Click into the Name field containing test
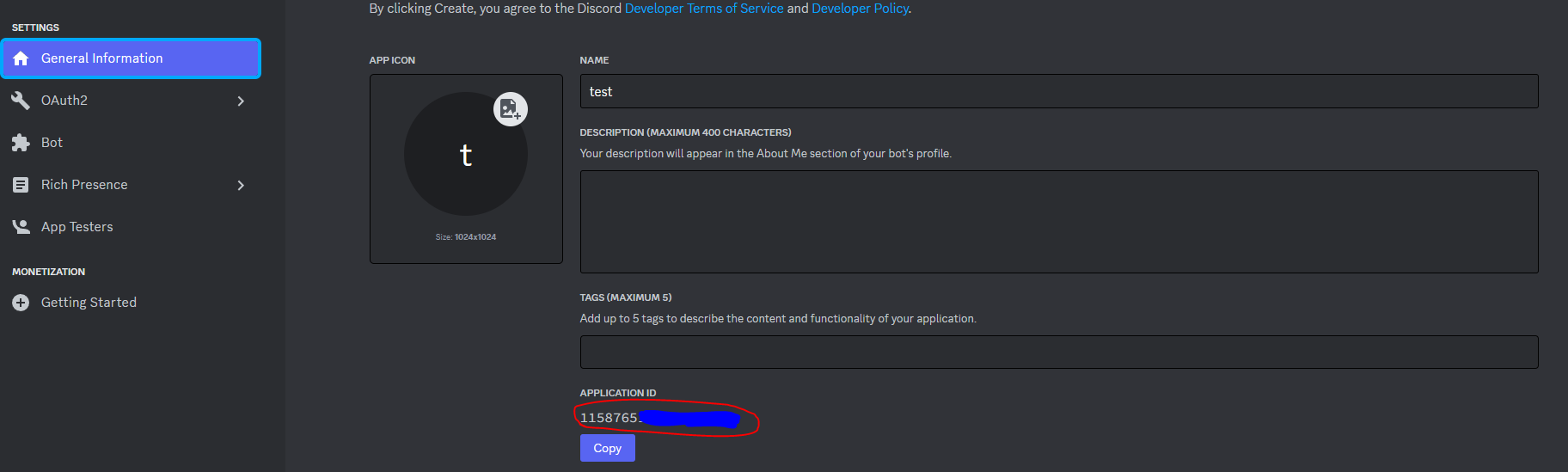The image size is (1568, 472). (1059, 91)
